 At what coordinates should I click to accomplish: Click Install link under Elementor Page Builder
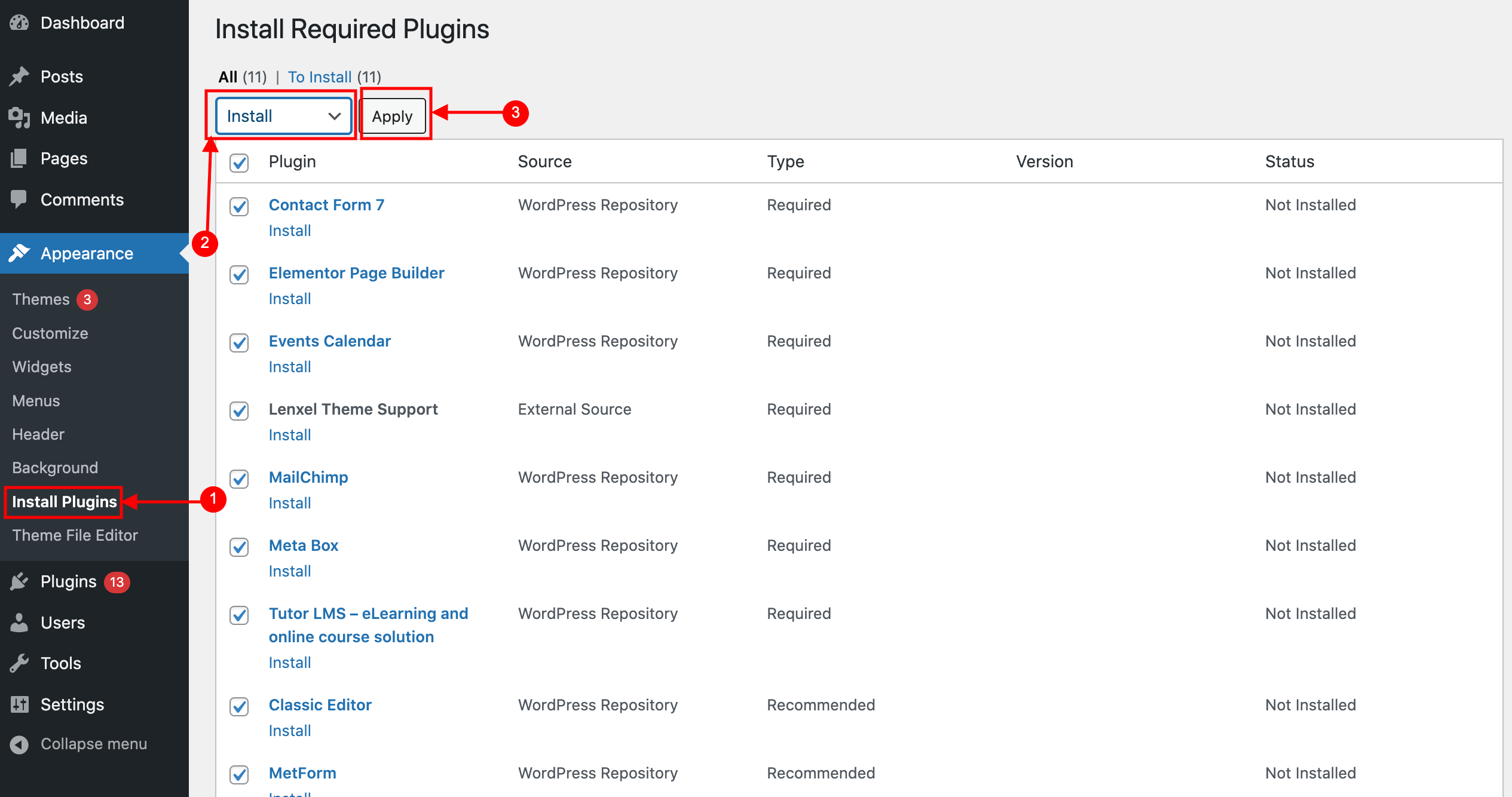tap(290, 299)
